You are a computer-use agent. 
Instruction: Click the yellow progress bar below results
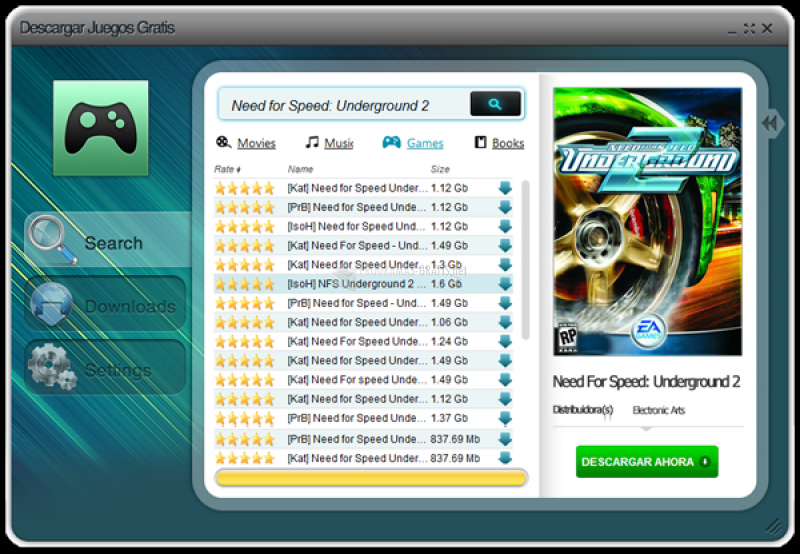coord(371,478)
